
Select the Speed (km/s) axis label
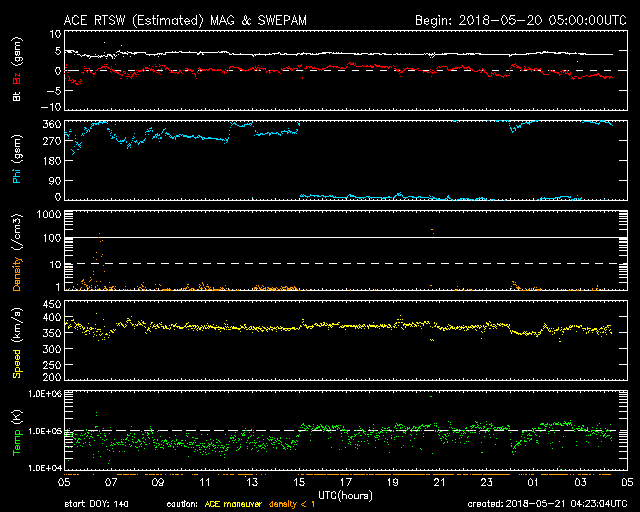(x=16, y=340)
